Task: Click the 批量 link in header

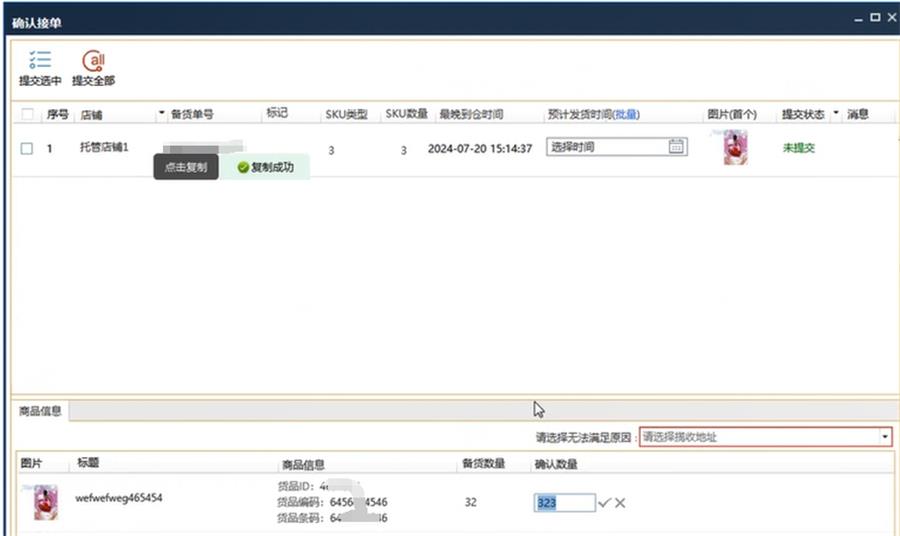Action: tap(626, 114)
